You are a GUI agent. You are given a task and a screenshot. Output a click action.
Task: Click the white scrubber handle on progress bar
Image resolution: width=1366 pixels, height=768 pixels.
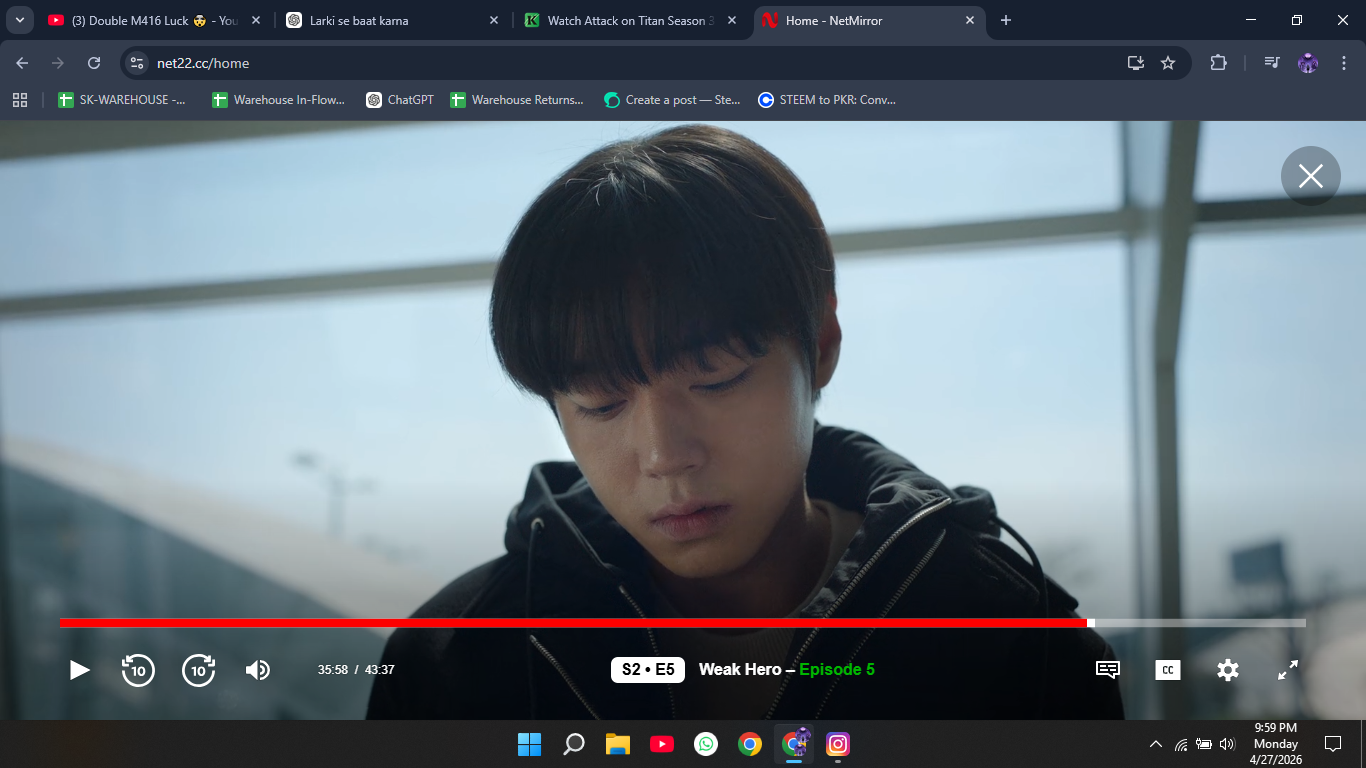(1091, 623)
